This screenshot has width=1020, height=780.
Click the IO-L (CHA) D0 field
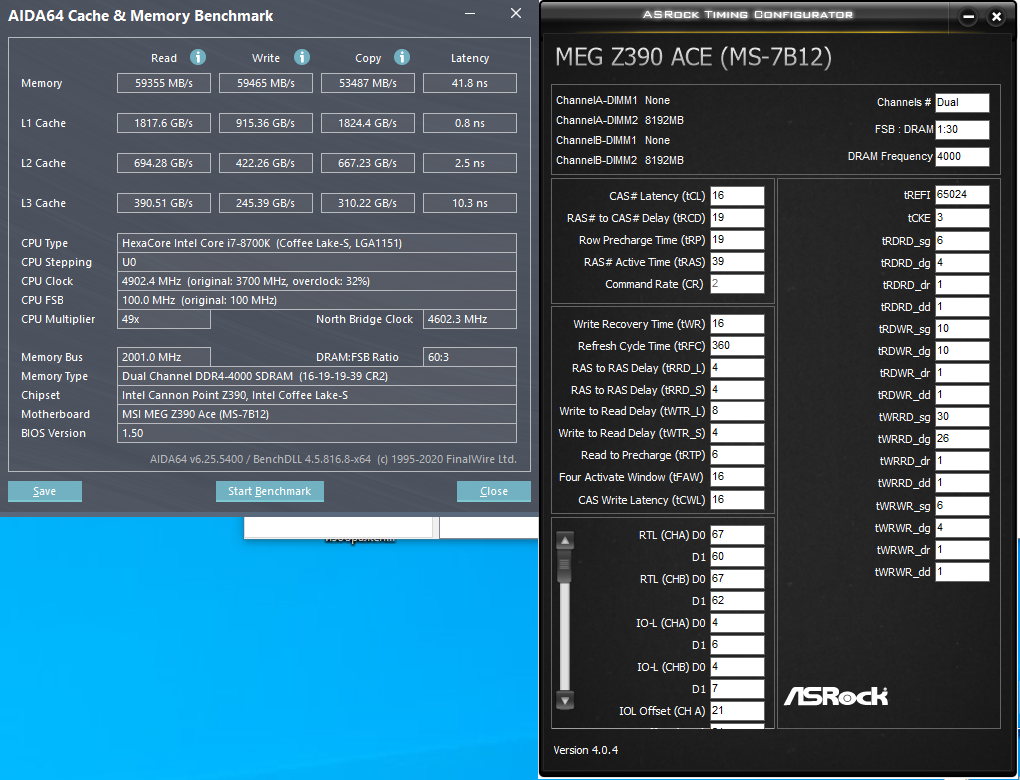(x=737, y=623)
